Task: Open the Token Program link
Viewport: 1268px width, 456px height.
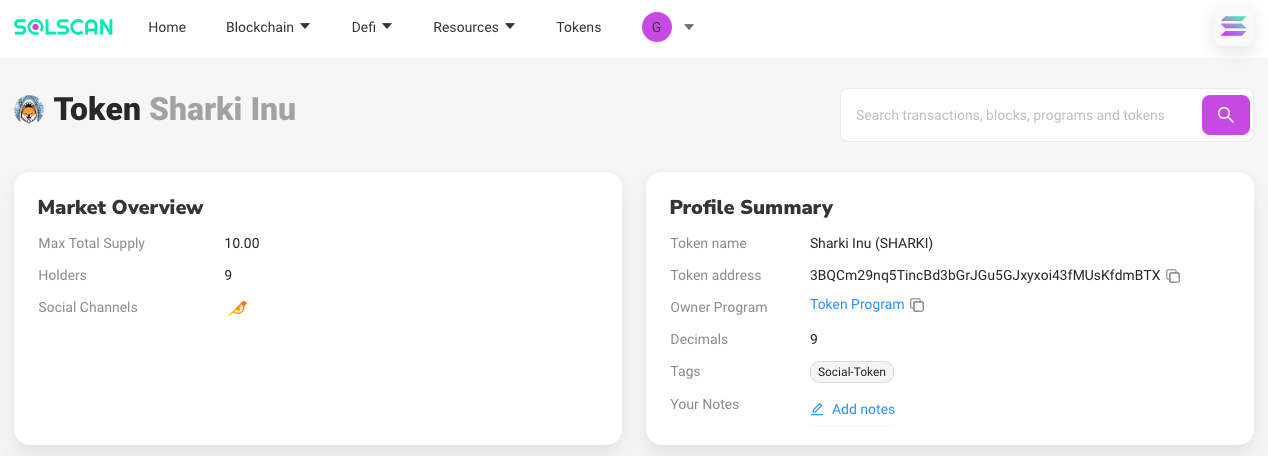Action: click(x=857, y=305)
